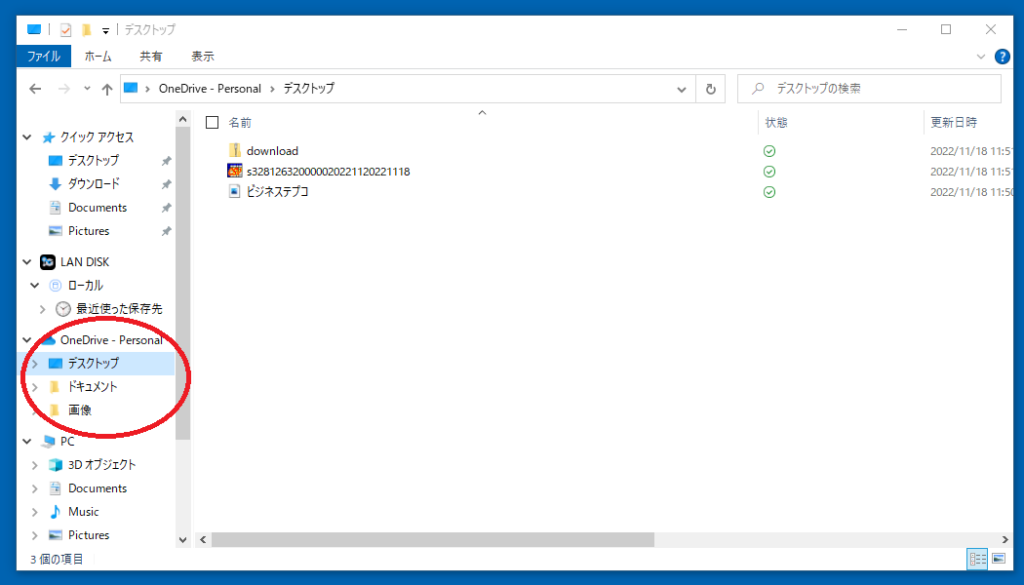Toggle the select-all checkbox in the header
1024x585 pixels.
pos(212,122)
